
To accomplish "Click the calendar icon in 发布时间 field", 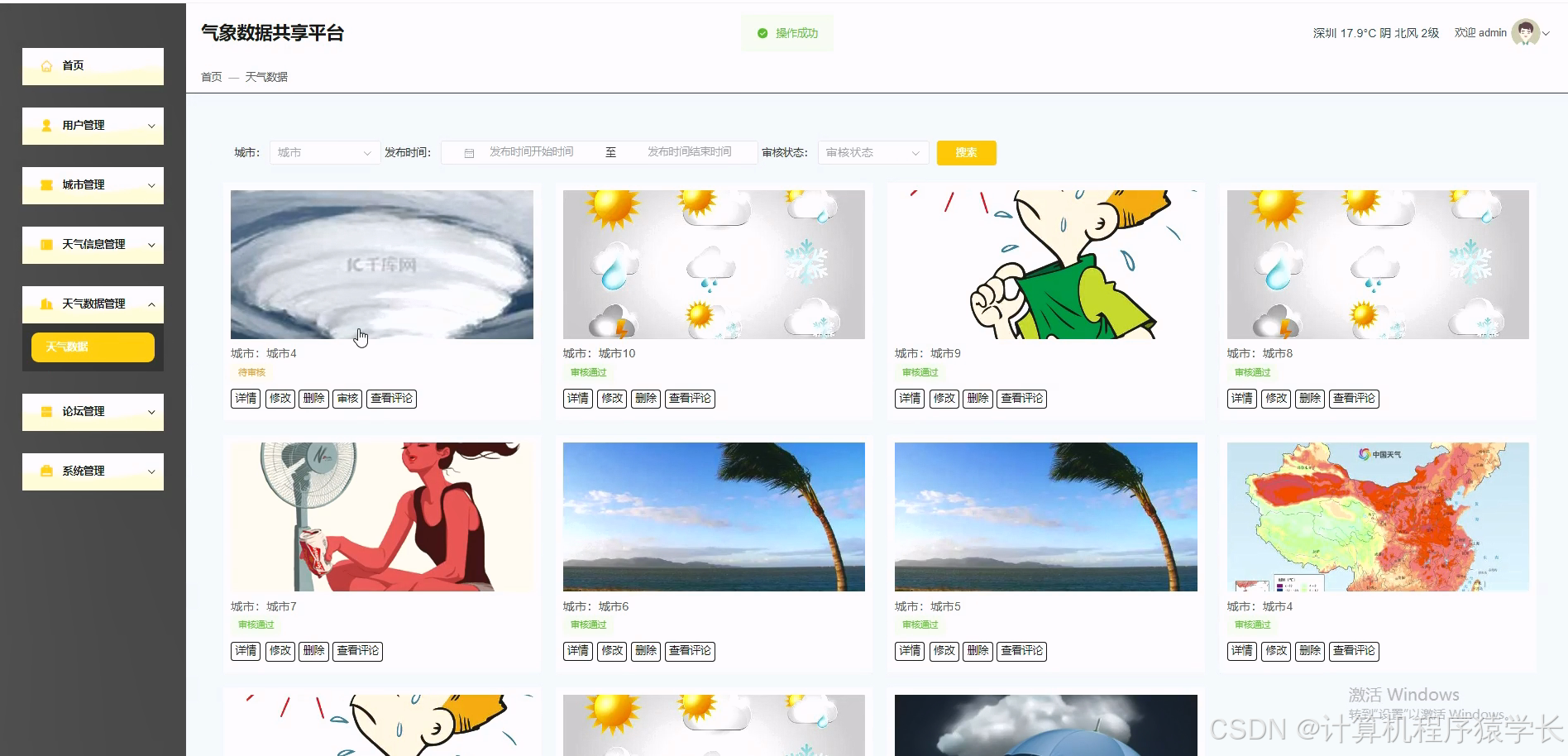I will (x=470, y=152).
